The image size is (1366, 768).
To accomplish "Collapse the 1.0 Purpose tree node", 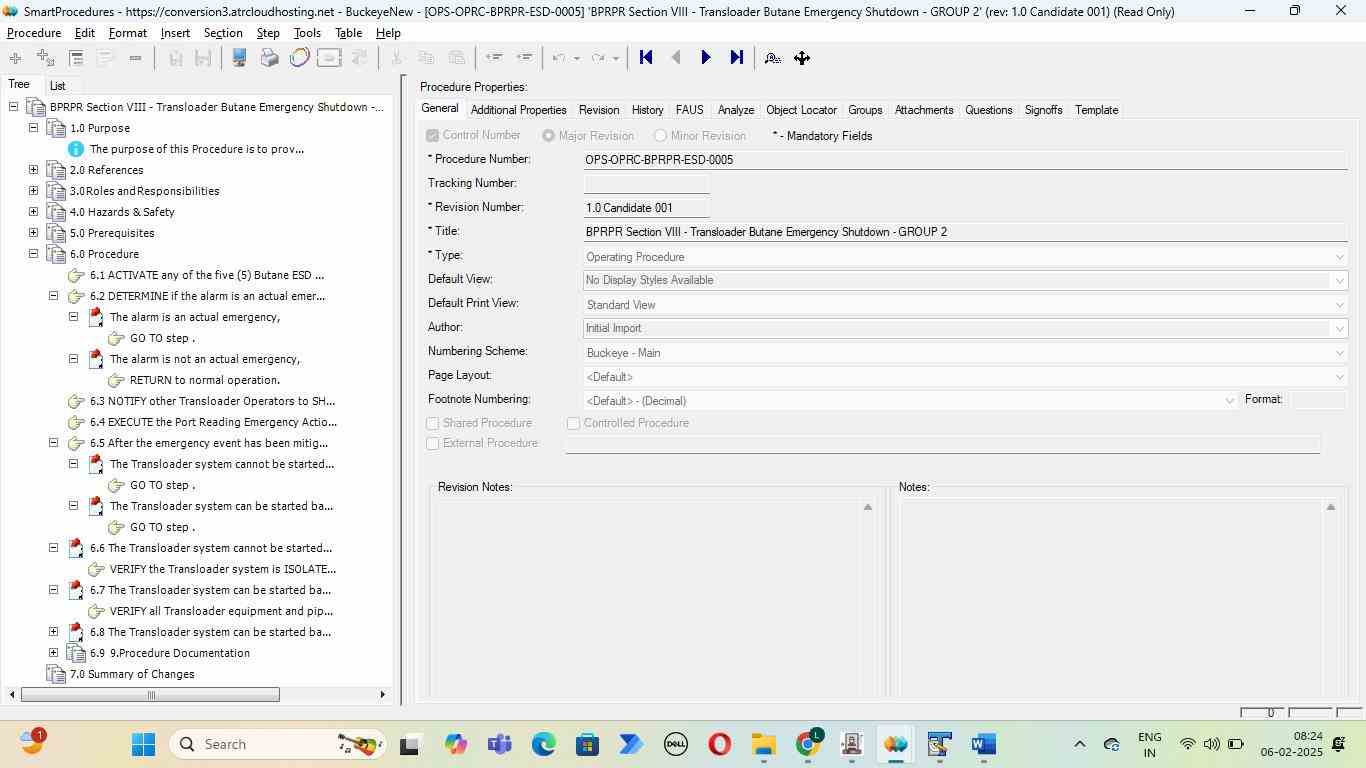I will pyautogui.click(x=33, y=128).
